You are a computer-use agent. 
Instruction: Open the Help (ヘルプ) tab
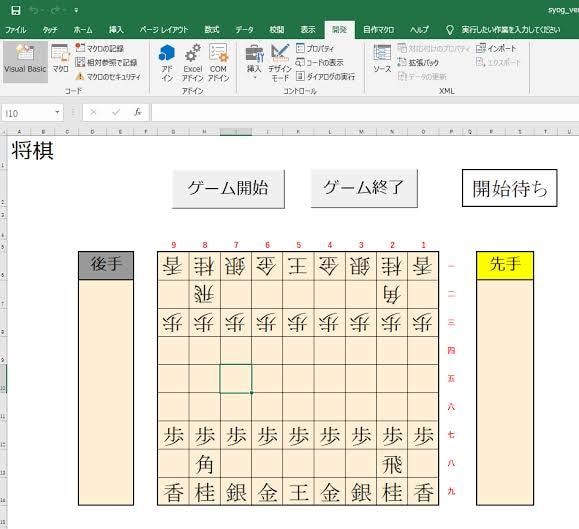coord(419,30)
